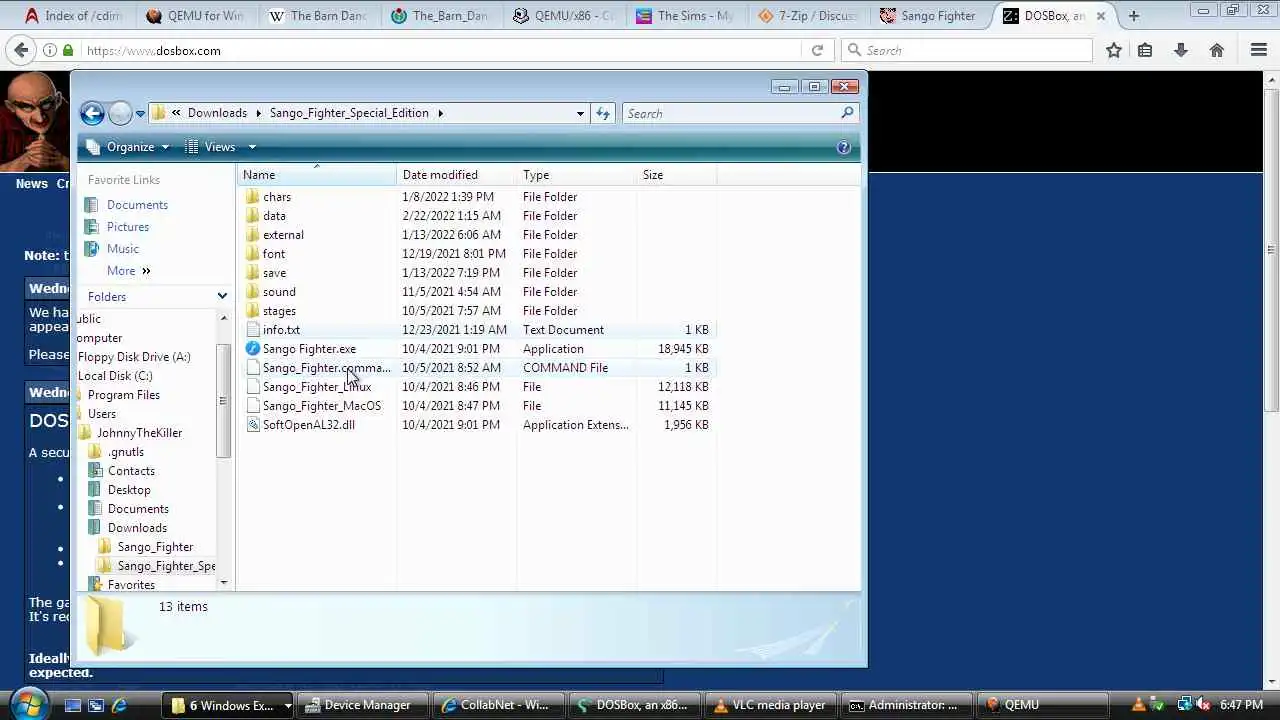The width and height of the screenshot is (1280, 720).
Task: Open Documents in Favorite Links
Action: point(137,205)
